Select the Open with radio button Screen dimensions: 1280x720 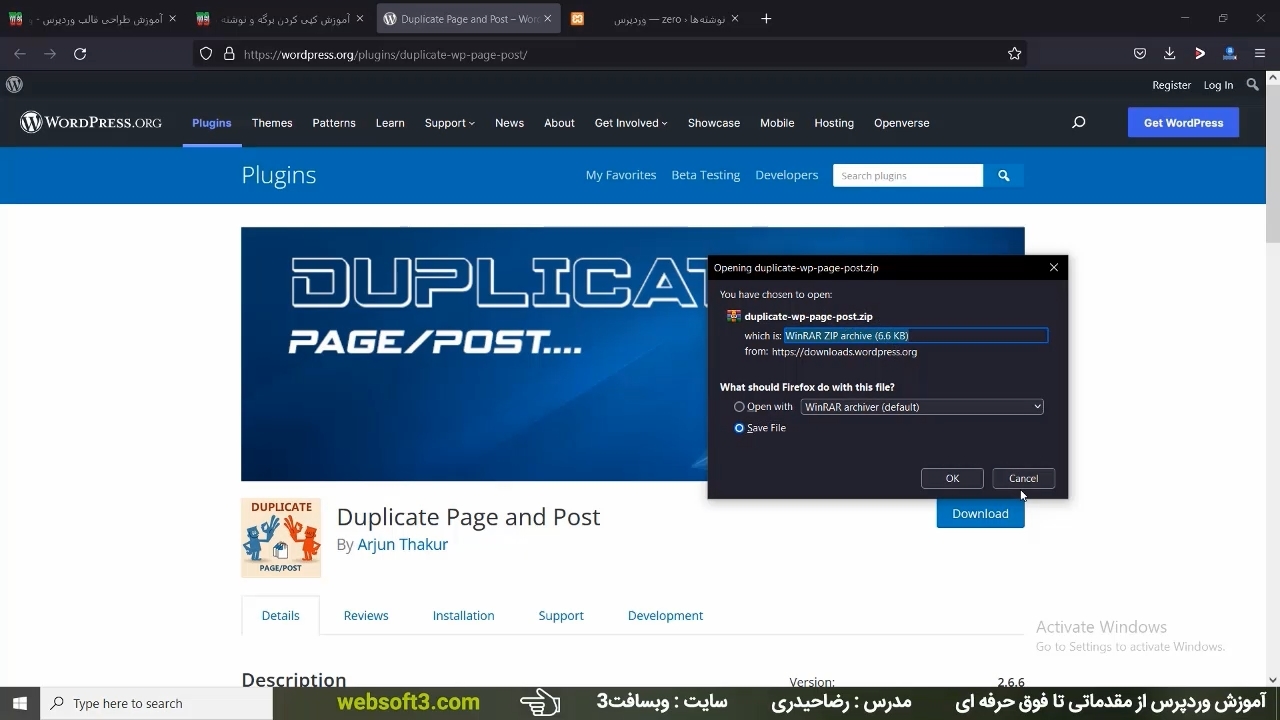tap(740, 407)
